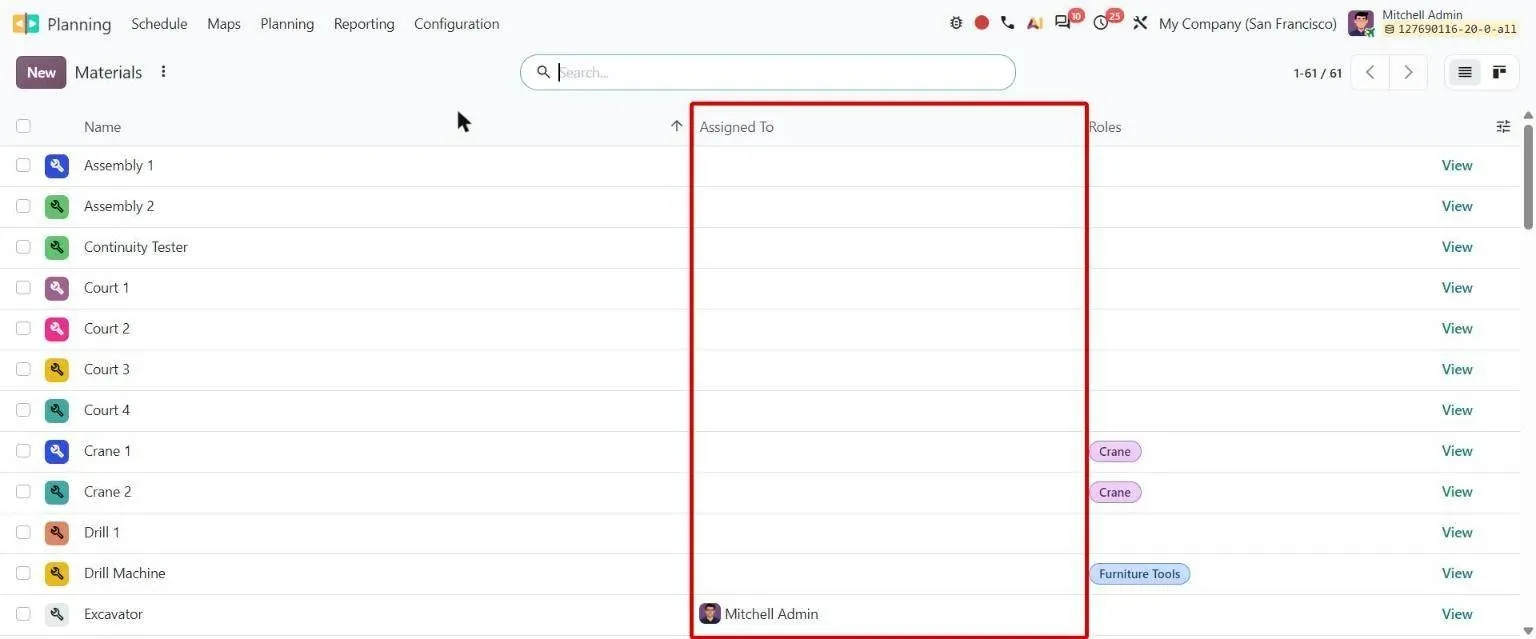Click the Continuity Tester wrench icon
The image size is (1536, 639).
[x=57, y=247]
